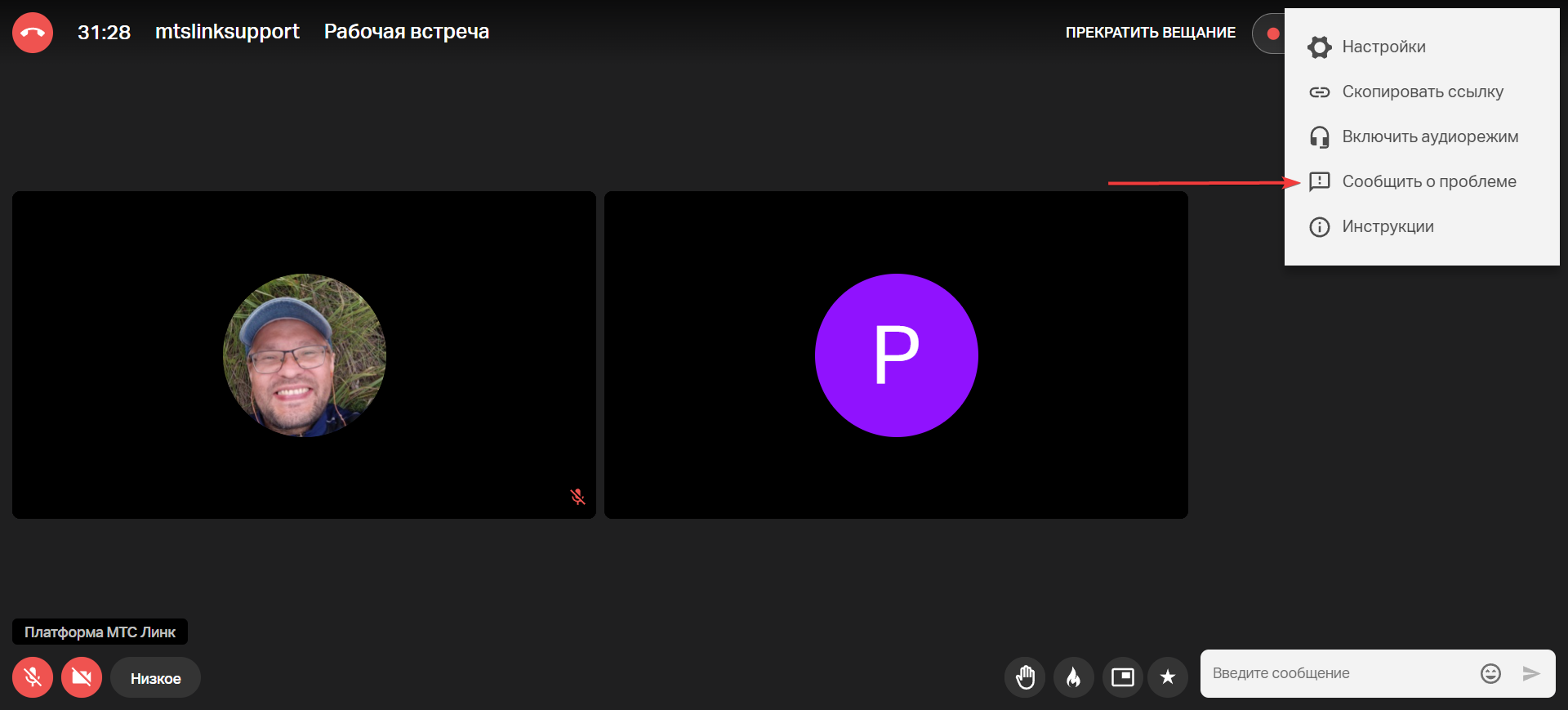Click Прекратить вещание to stop broadcast
The image size is (1568, 710).
pos(1150,33)
